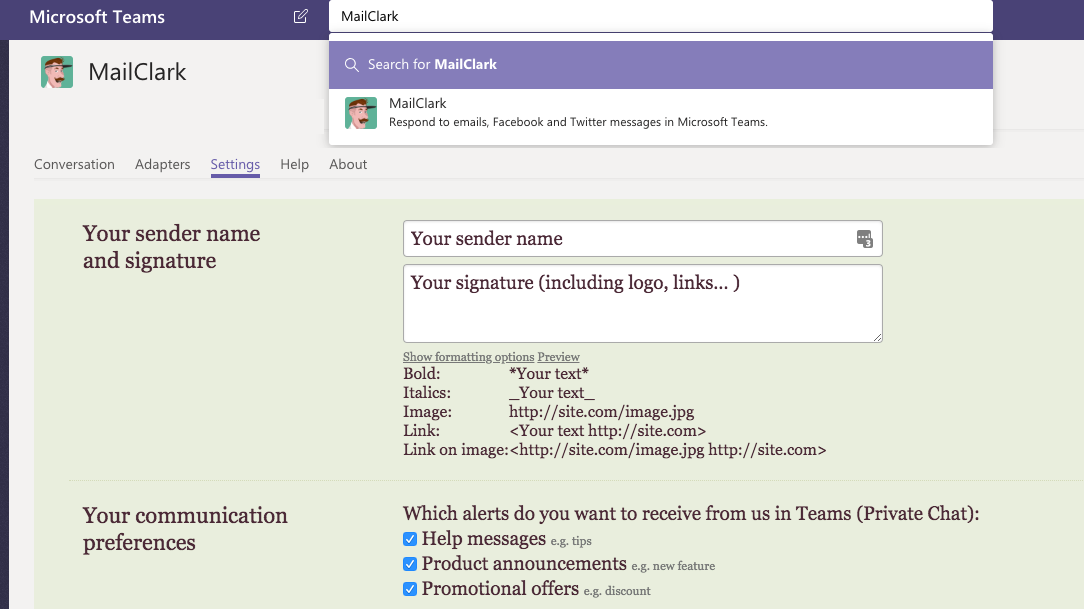Click the 'Your communication preferences' heading
This screenshot has height=609, width=1084.
185,529
